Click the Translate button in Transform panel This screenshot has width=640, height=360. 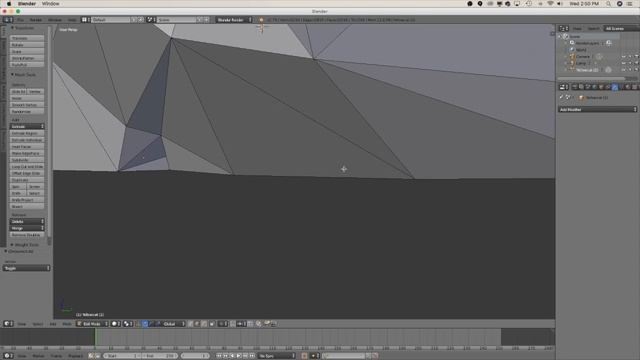click(x=27, y=38)
